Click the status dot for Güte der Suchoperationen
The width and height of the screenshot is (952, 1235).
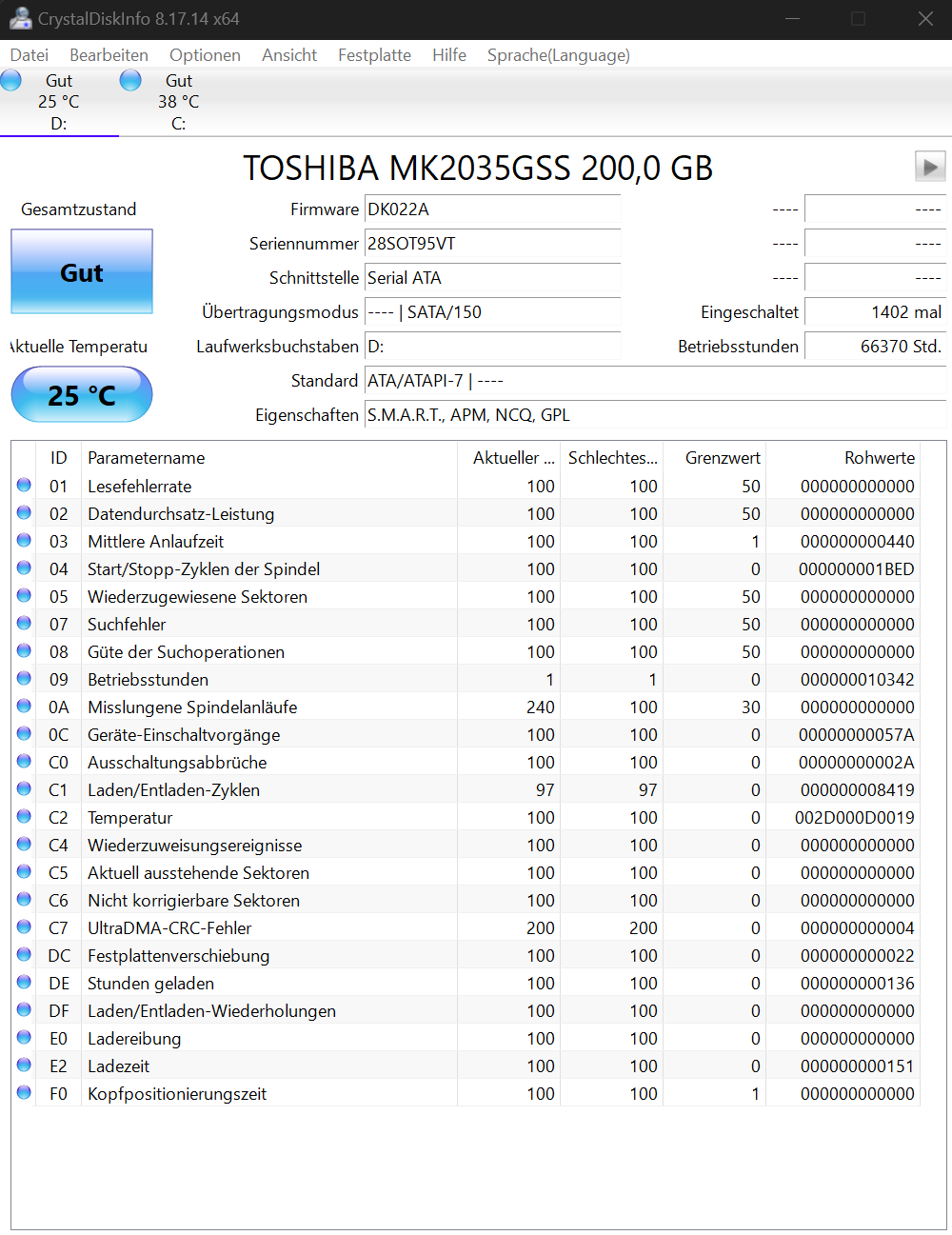click(24, 650)
